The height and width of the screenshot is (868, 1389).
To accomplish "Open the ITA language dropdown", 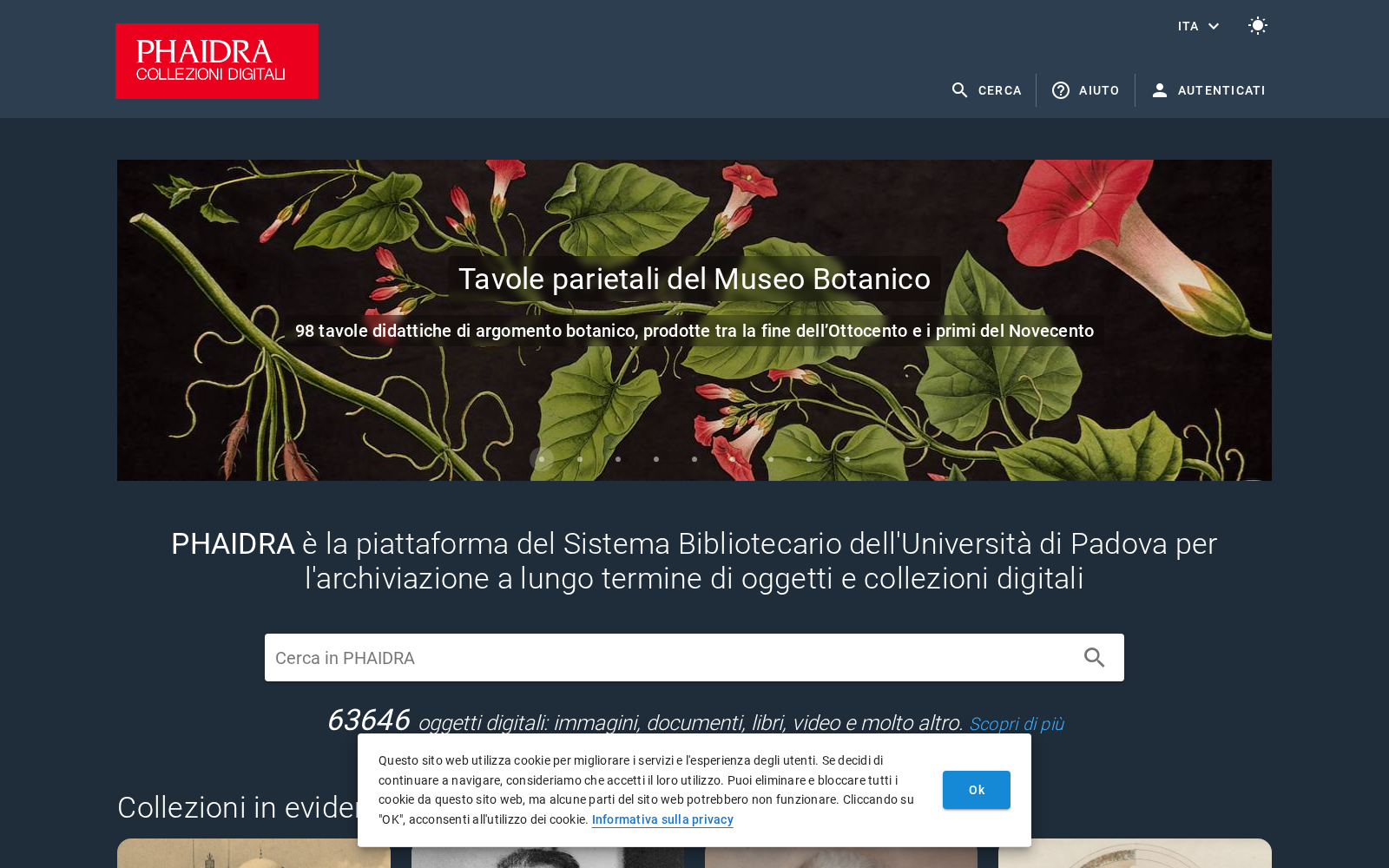I will pos(1199,26).
